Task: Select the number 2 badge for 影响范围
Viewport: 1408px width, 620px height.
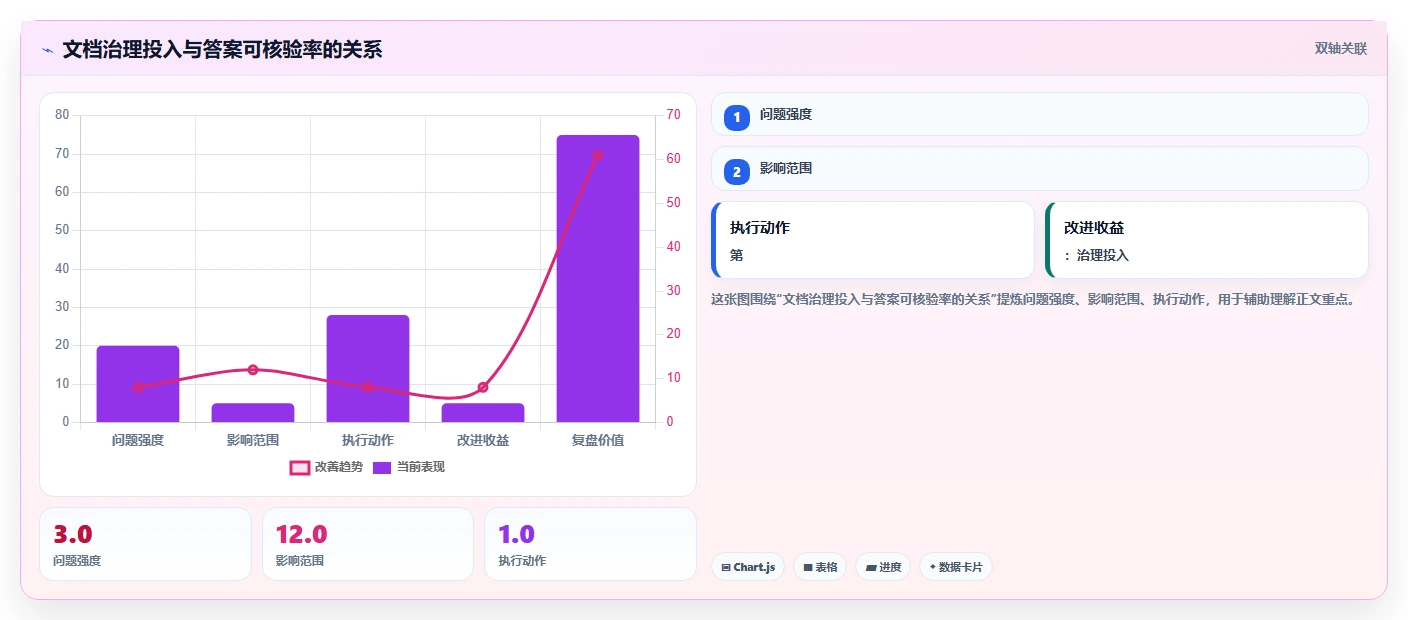Action: 737,172
